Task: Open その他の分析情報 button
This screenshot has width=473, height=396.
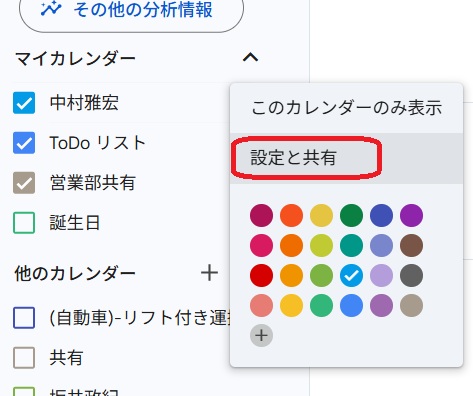Action: coord(131,10)
